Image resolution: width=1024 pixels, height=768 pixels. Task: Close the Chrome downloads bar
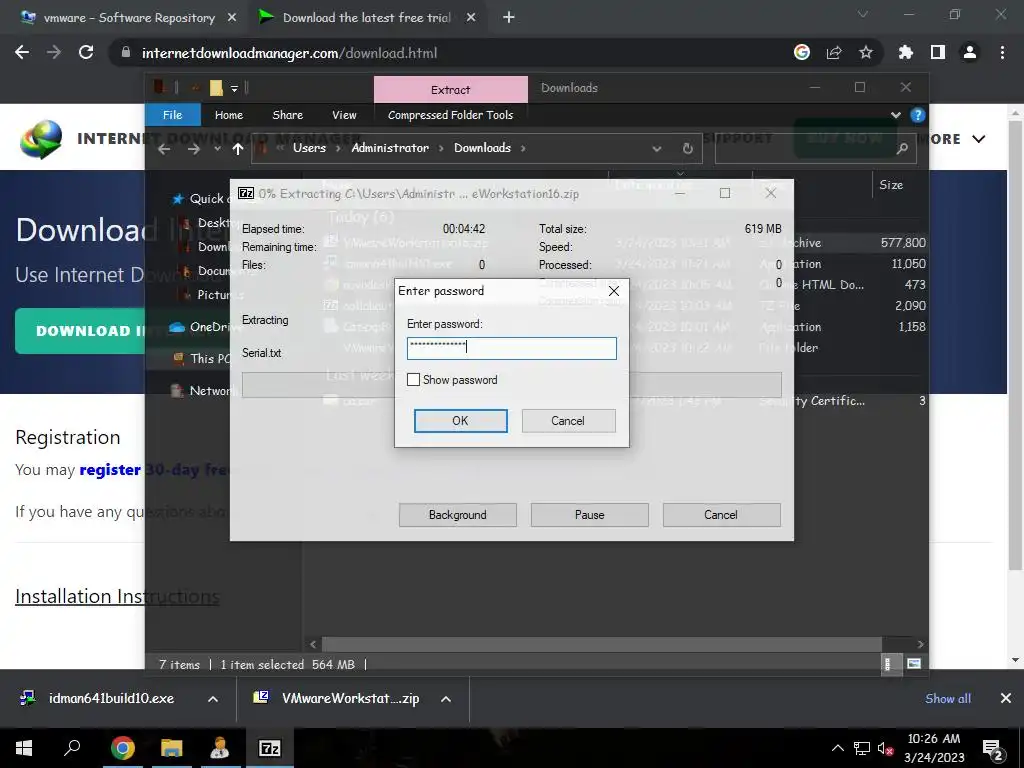[x=1006, y=698]
